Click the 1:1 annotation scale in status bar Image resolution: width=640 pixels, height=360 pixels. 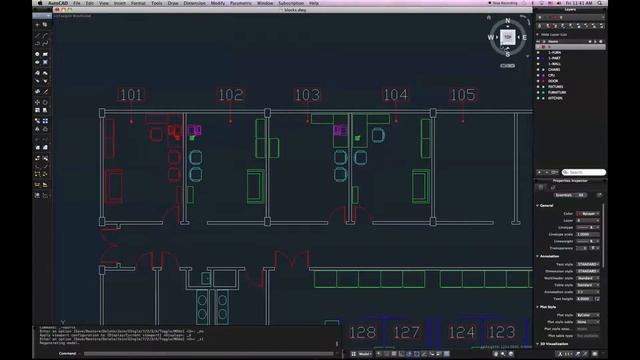(x=568, y=354)
